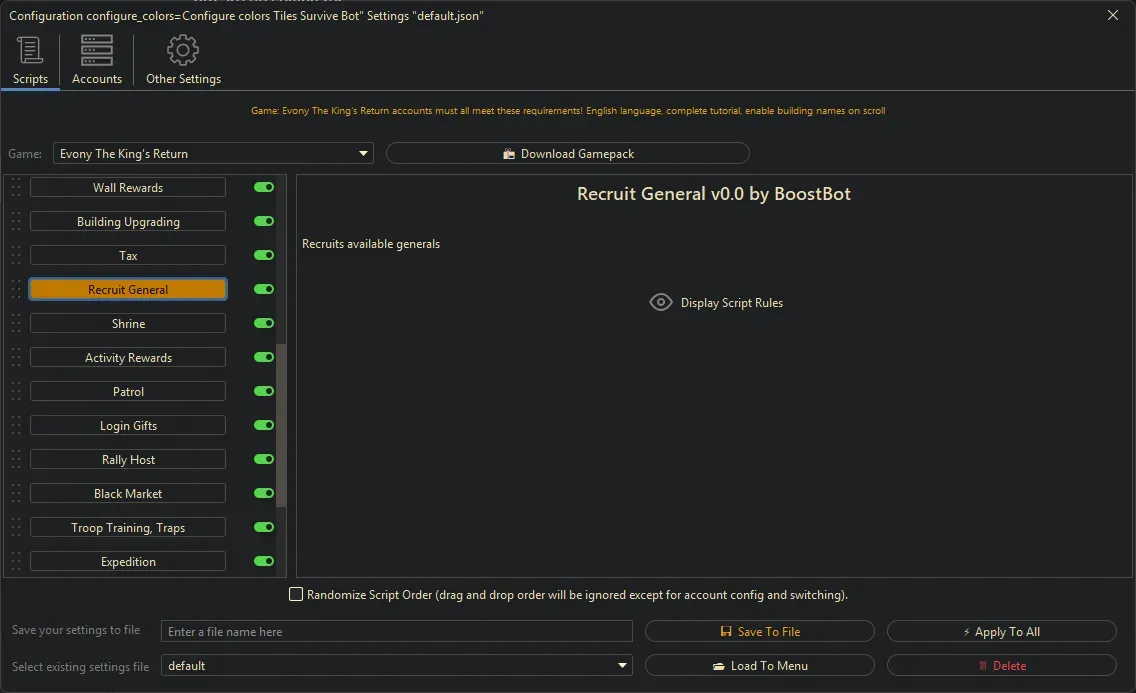The width and height of the screenshot is (1136, 693).
Task: Open the Accounts panel icon
Action: pyautogui.click(x=96, y=48)
